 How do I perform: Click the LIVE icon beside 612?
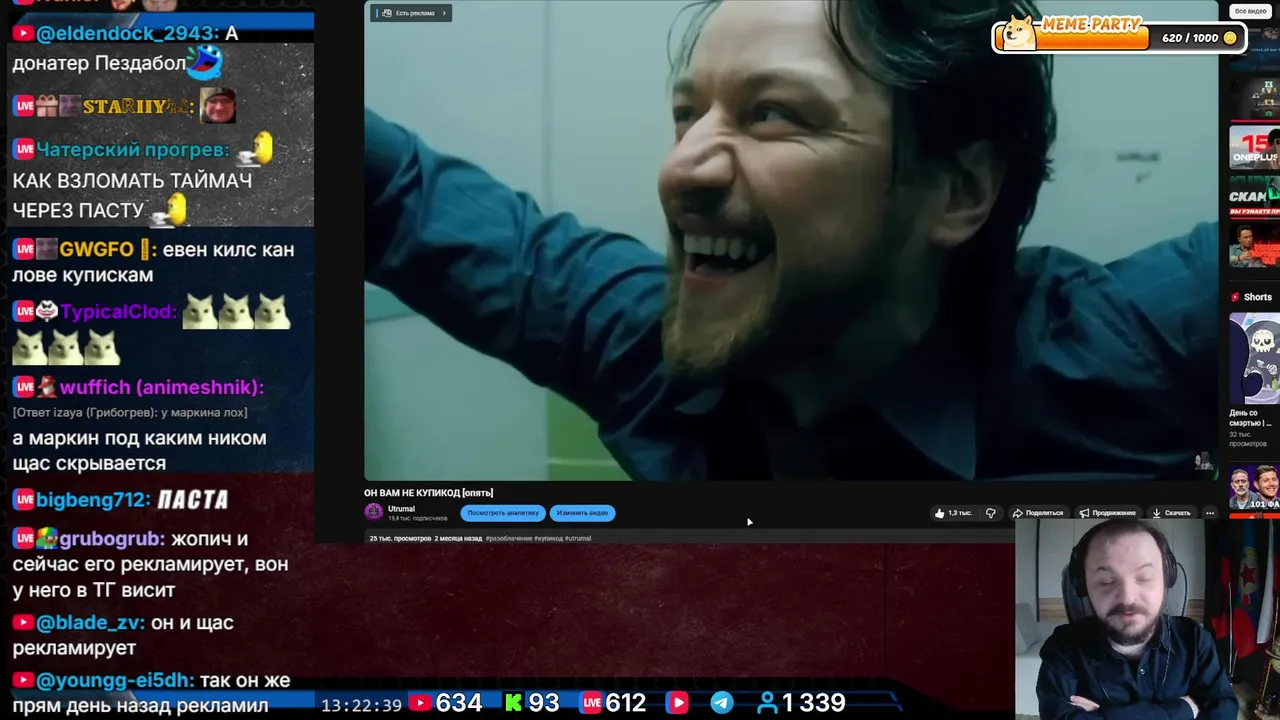tap(592, 703)
